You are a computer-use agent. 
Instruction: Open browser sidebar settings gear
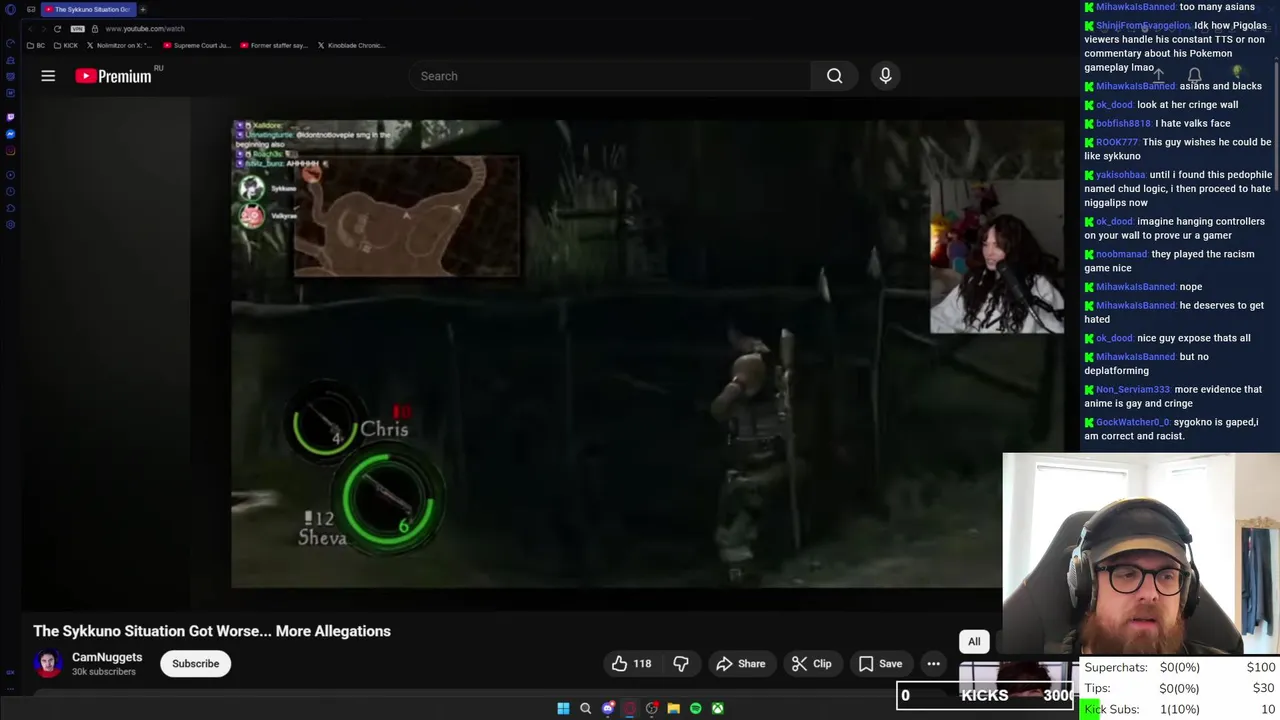click(x=10, y=225)
